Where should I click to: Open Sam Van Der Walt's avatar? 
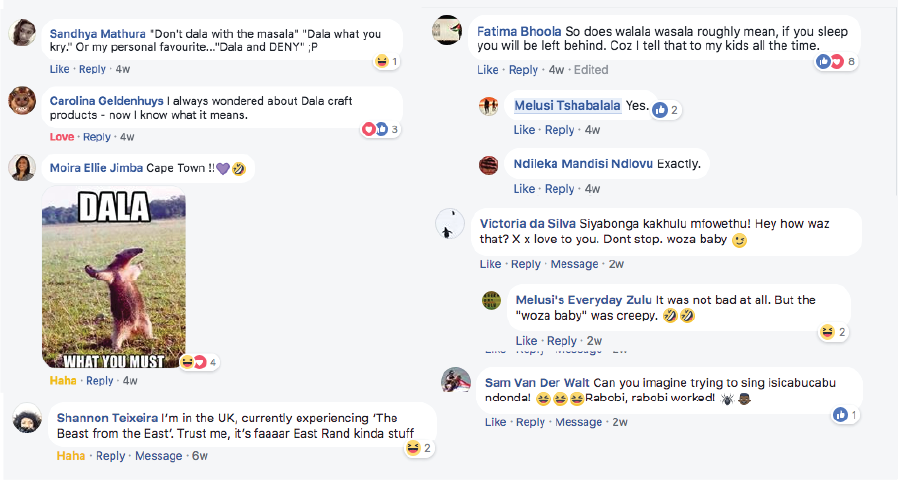pyautogui.click(x=456, y=381)
